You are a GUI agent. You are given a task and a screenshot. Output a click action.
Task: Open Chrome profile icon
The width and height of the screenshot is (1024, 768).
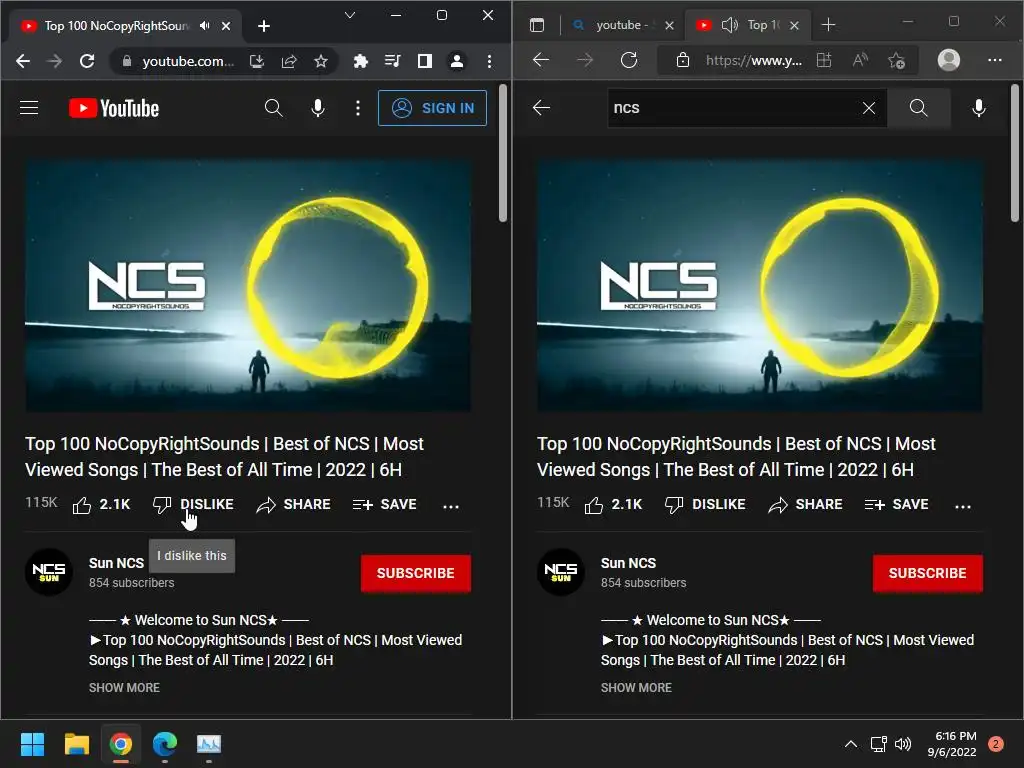457,61
